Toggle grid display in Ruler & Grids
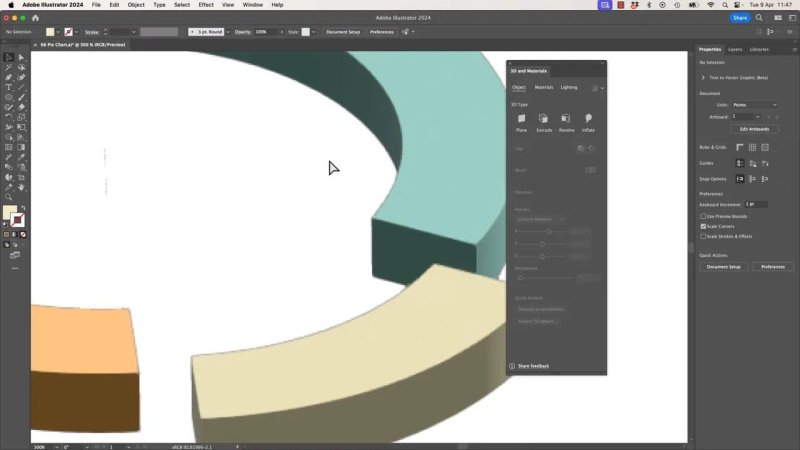This screenshot has height=450, width=800. tap(753, 147)
